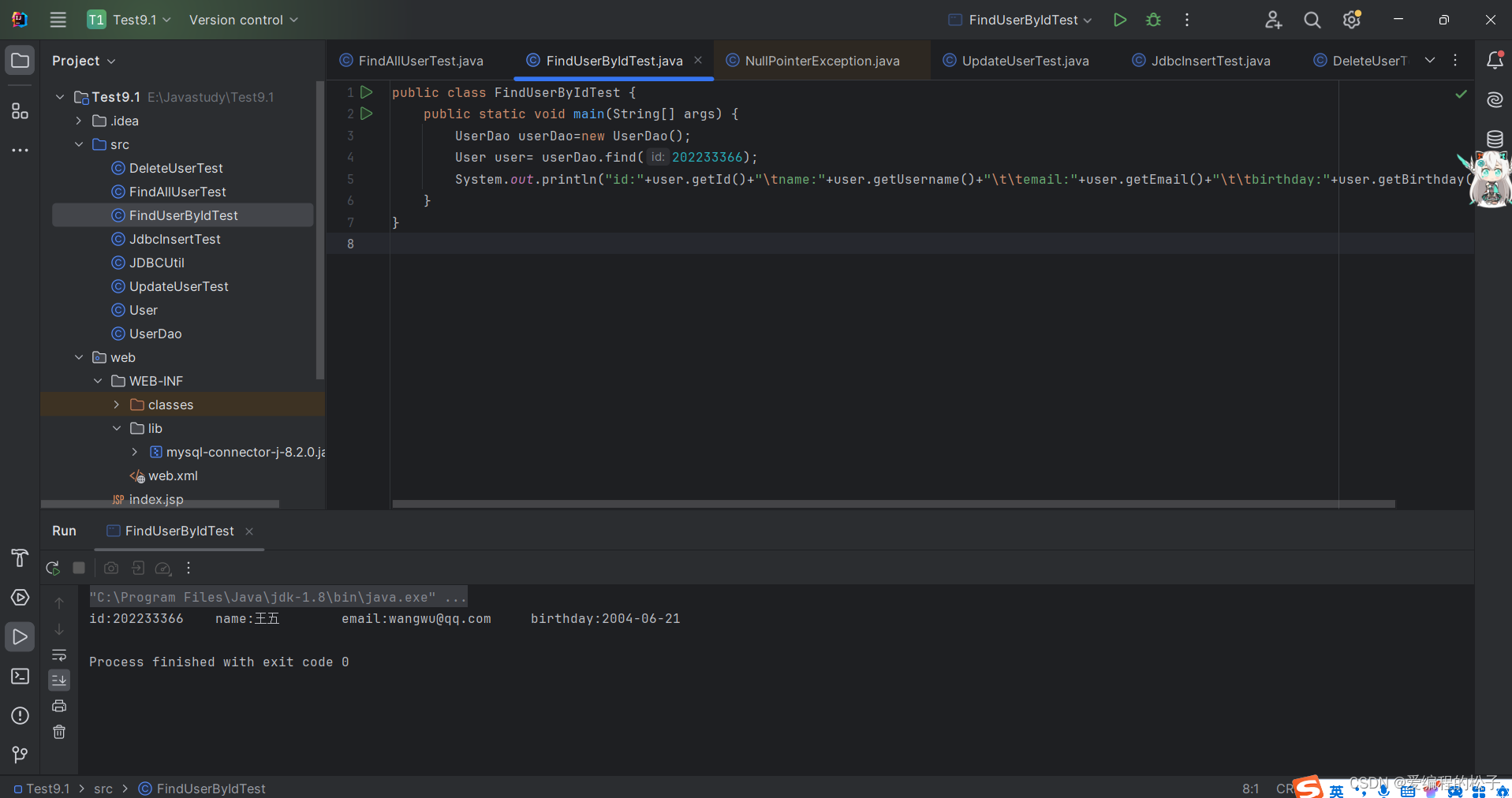Open more run actions menu
This screenshot has width=1512, height=798.
point(1187,20)
